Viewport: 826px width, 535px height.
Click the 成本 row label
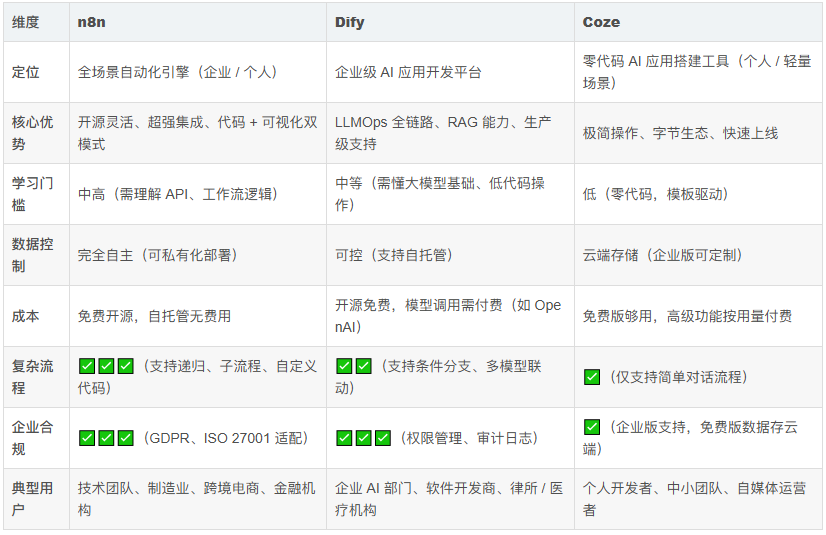point(36,316)
